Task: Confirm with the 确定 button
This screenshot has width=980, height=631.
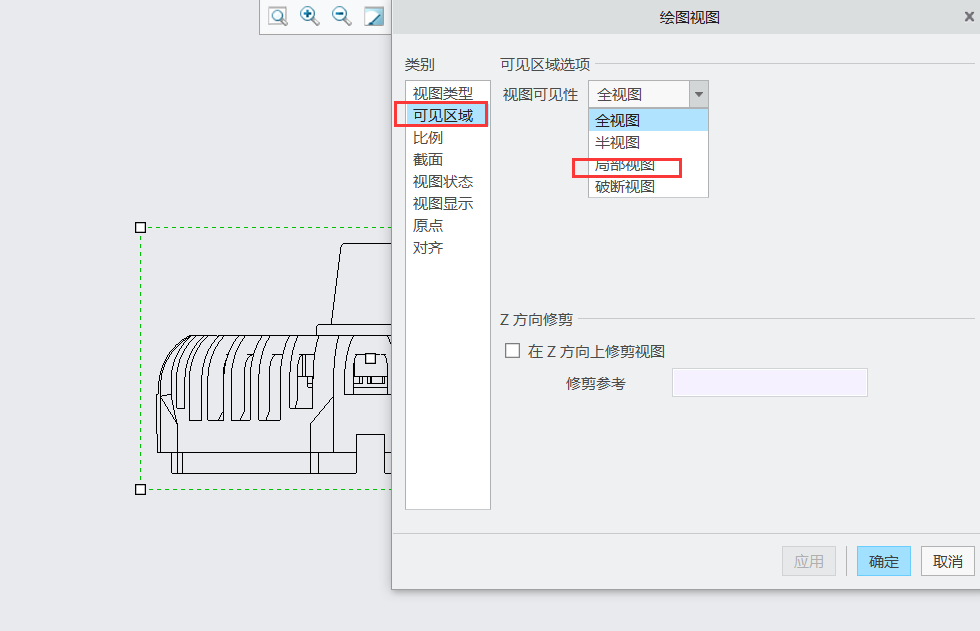Action: [x=884, y=561]
